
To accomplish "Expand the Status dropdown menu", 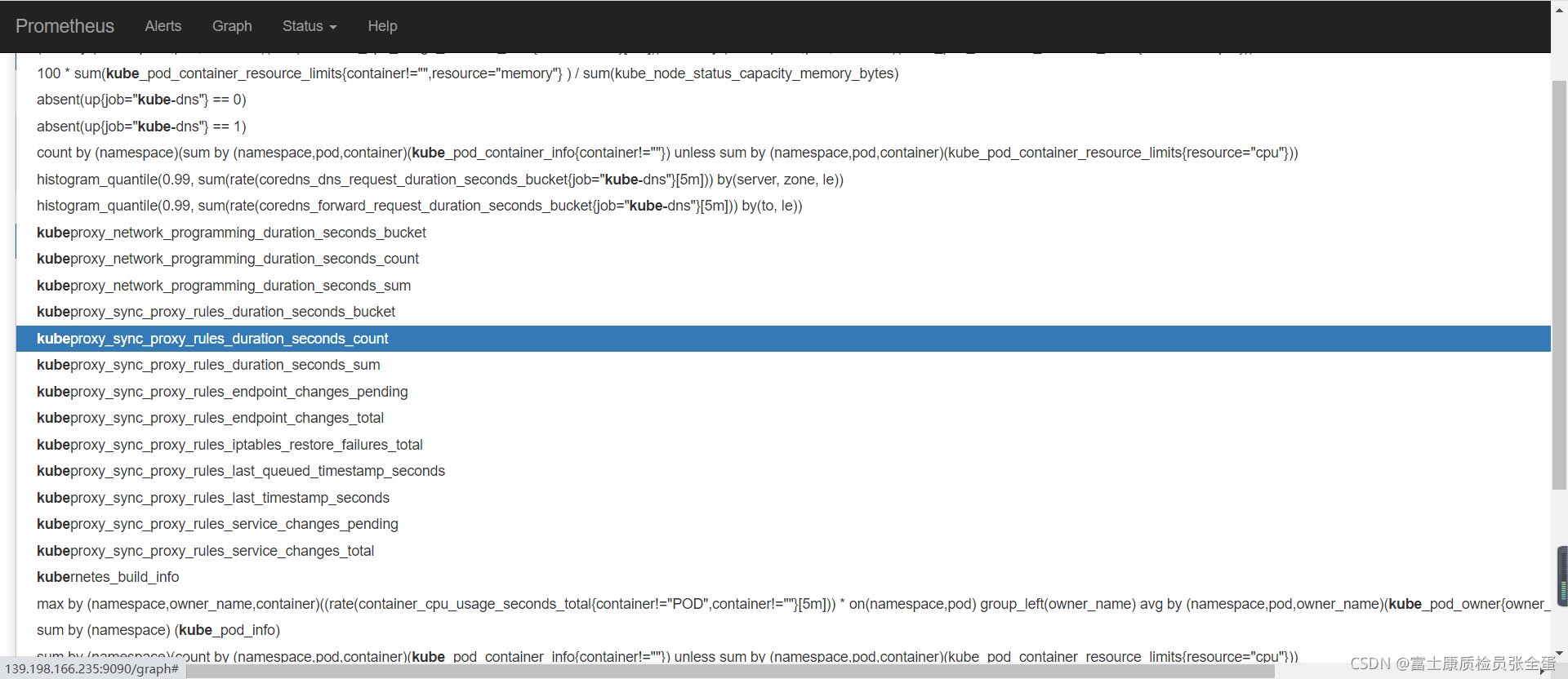I will (x=310, y=26).
